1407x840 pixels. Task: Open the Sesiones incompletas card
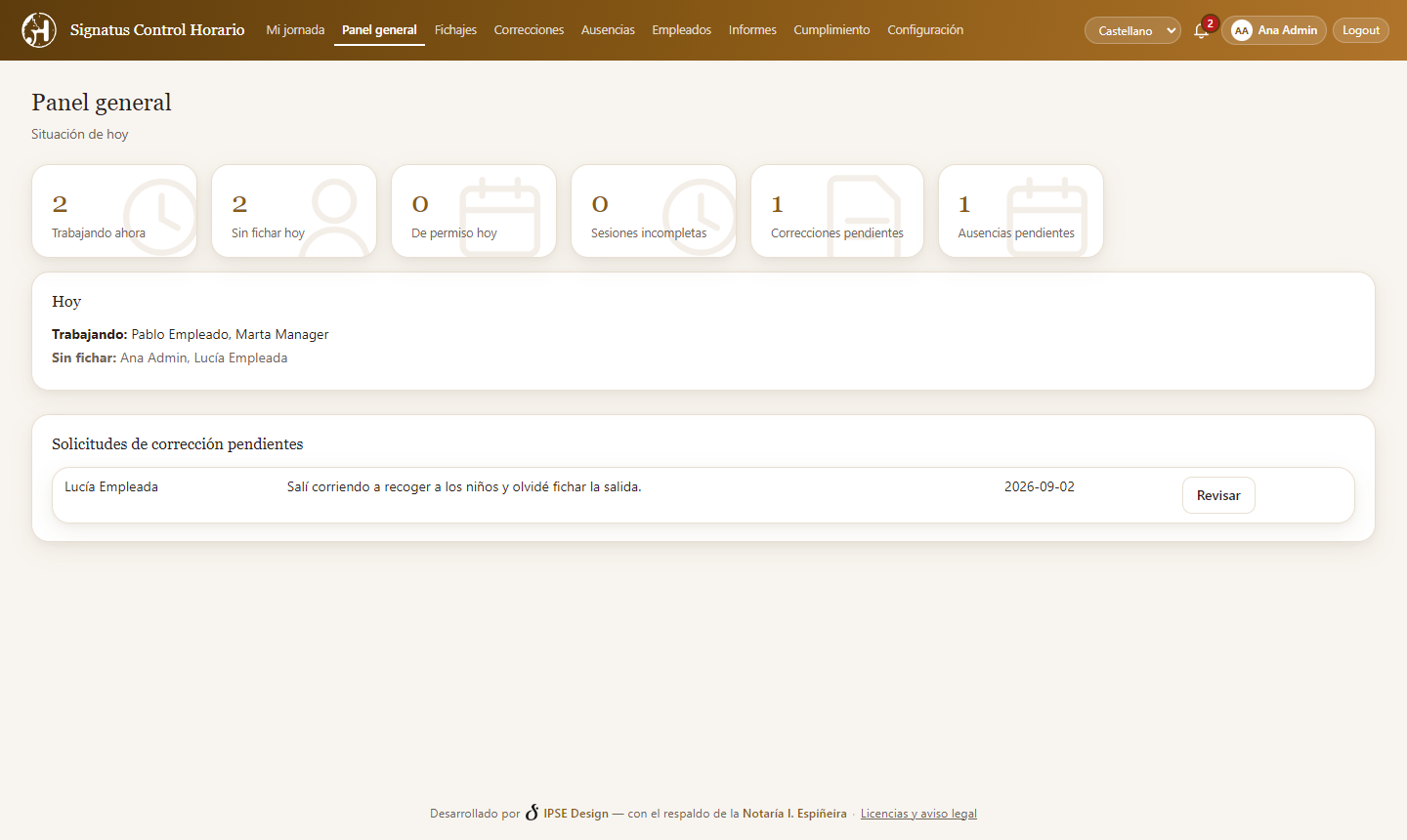tap(654, 211)
